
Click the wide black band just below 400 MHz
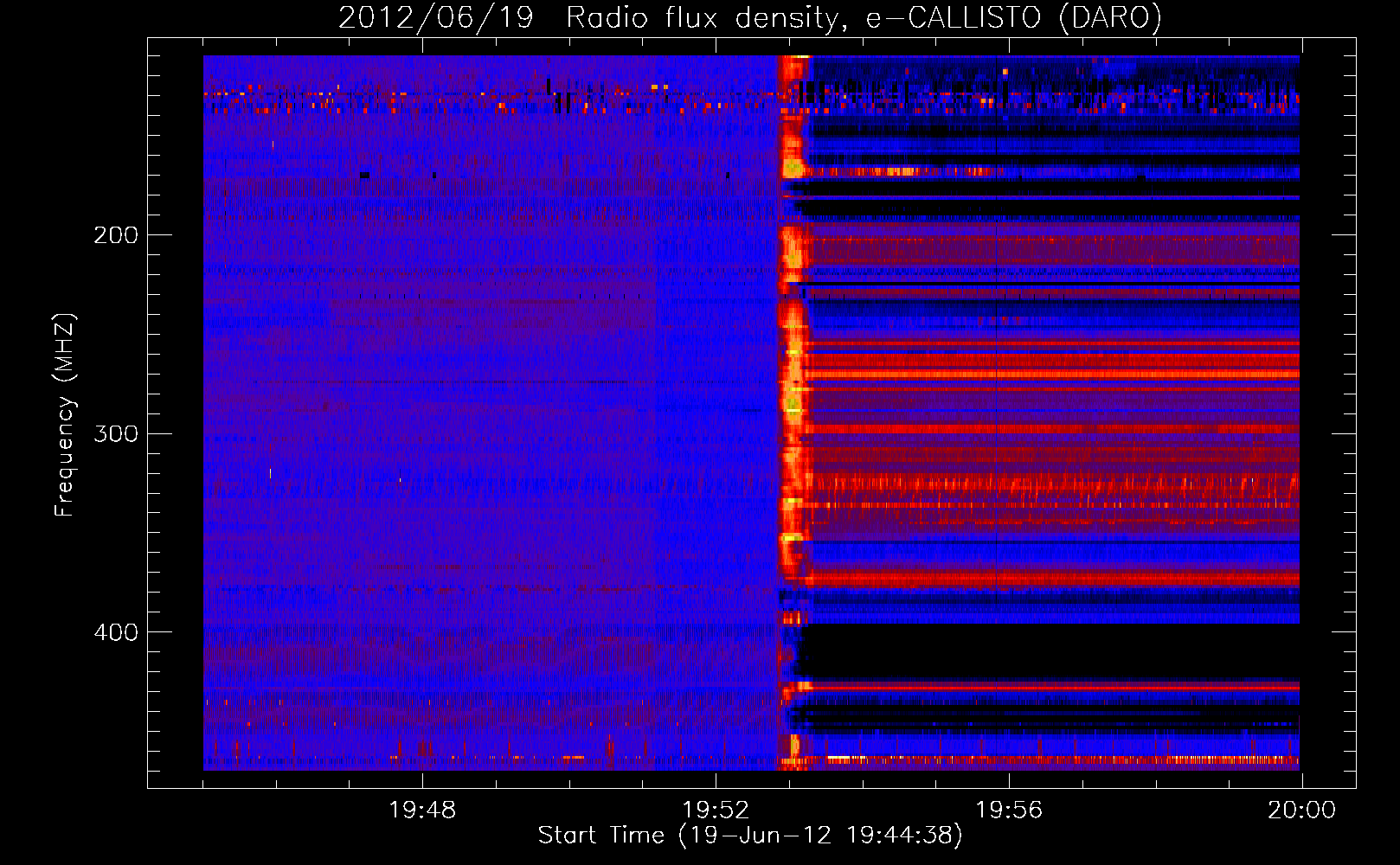pos(1049,652)
